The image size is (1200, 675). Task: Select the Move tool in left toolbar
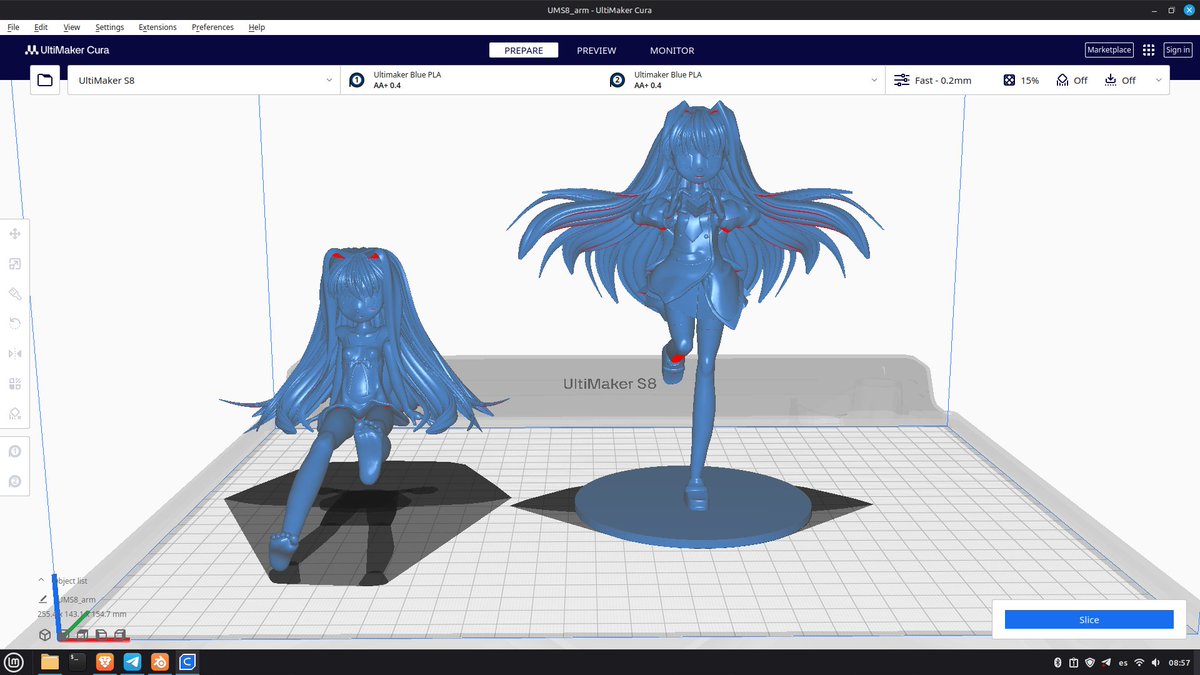point(15,234)
